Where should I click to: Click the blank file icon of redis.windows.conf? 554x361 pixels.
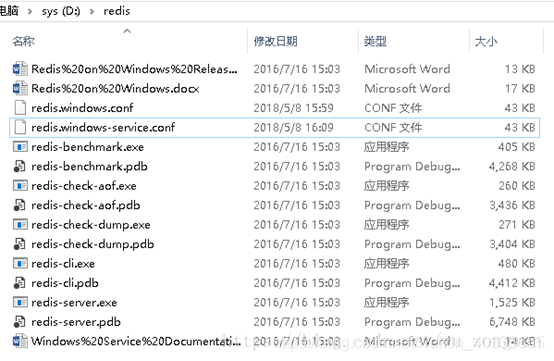(x=20, y=108)
